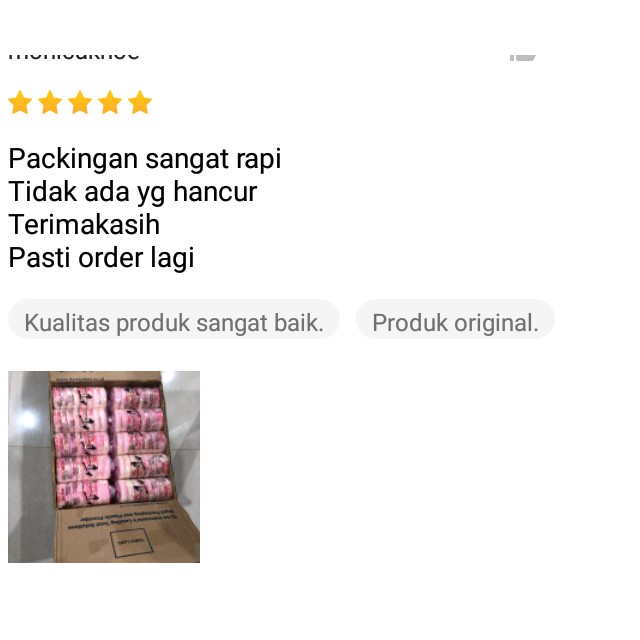Select the fourth rating star
Viewport: 640px width, 640px height.
tap(110, 102)
